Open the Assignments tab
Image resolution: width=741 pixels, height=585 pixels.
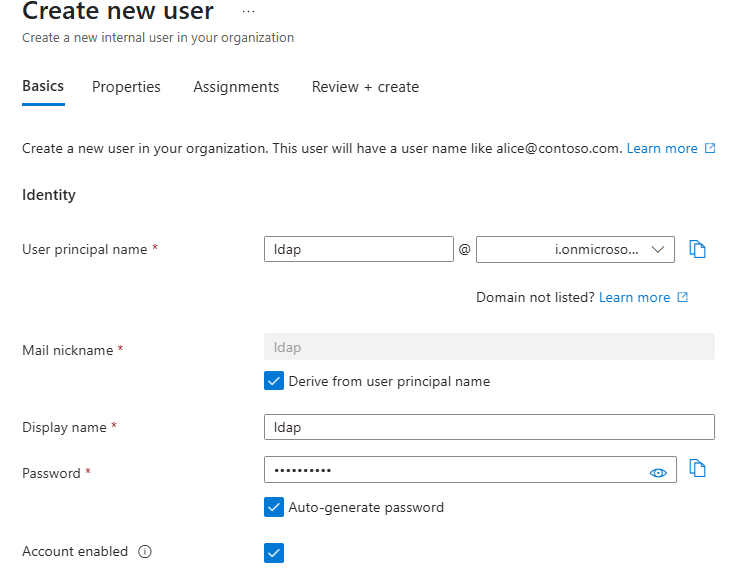point(236,87)
